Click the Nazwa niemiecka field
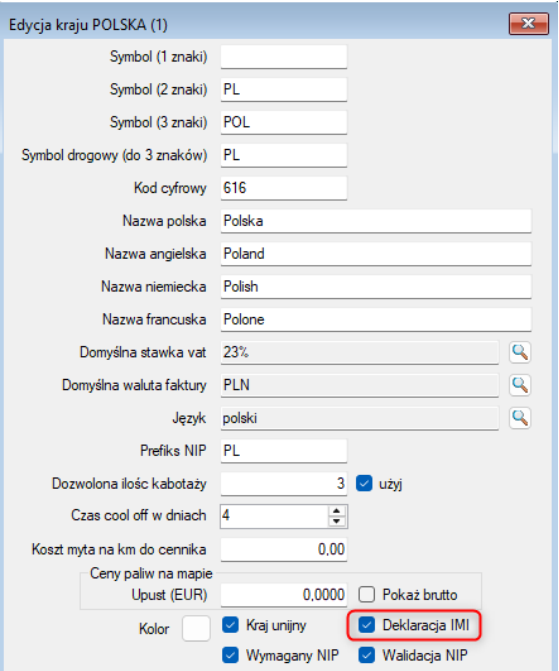 [376, 286]
